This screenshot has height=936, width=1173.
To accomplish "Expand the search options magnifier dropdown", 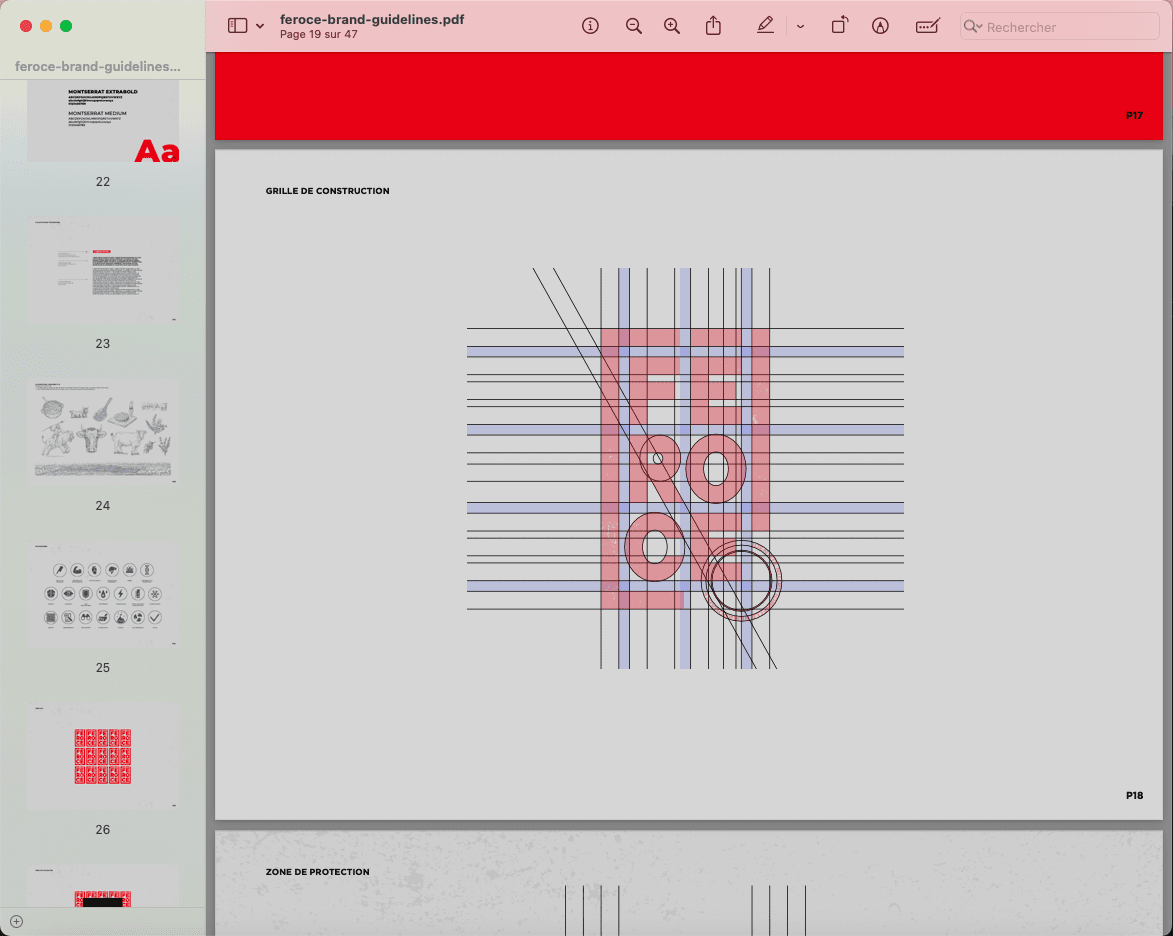I will pyautogui.click(x=973, y=27).
